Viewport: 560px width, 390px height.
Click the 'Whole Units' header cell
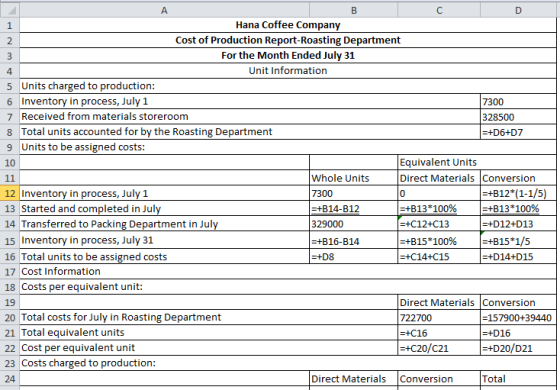pyautogui.click(x=354, y=178)
